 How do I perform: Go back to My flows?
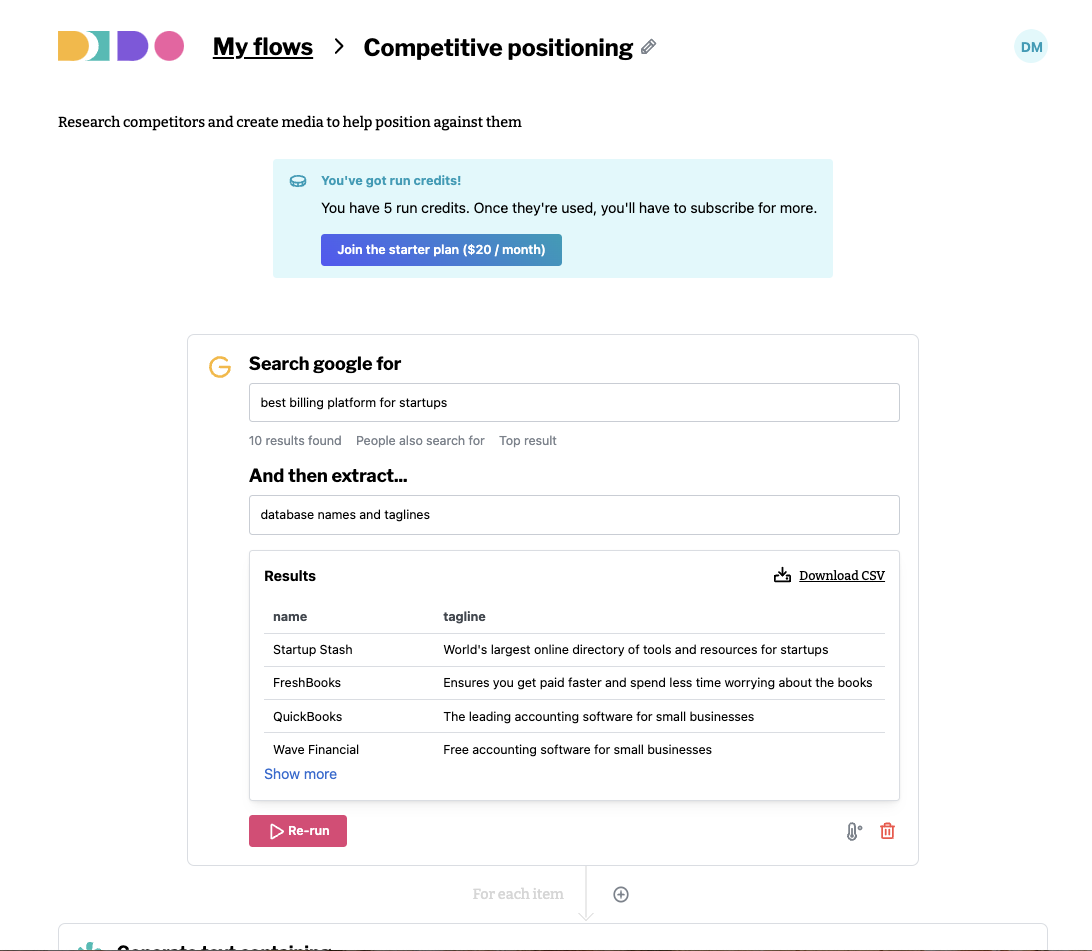263,47
